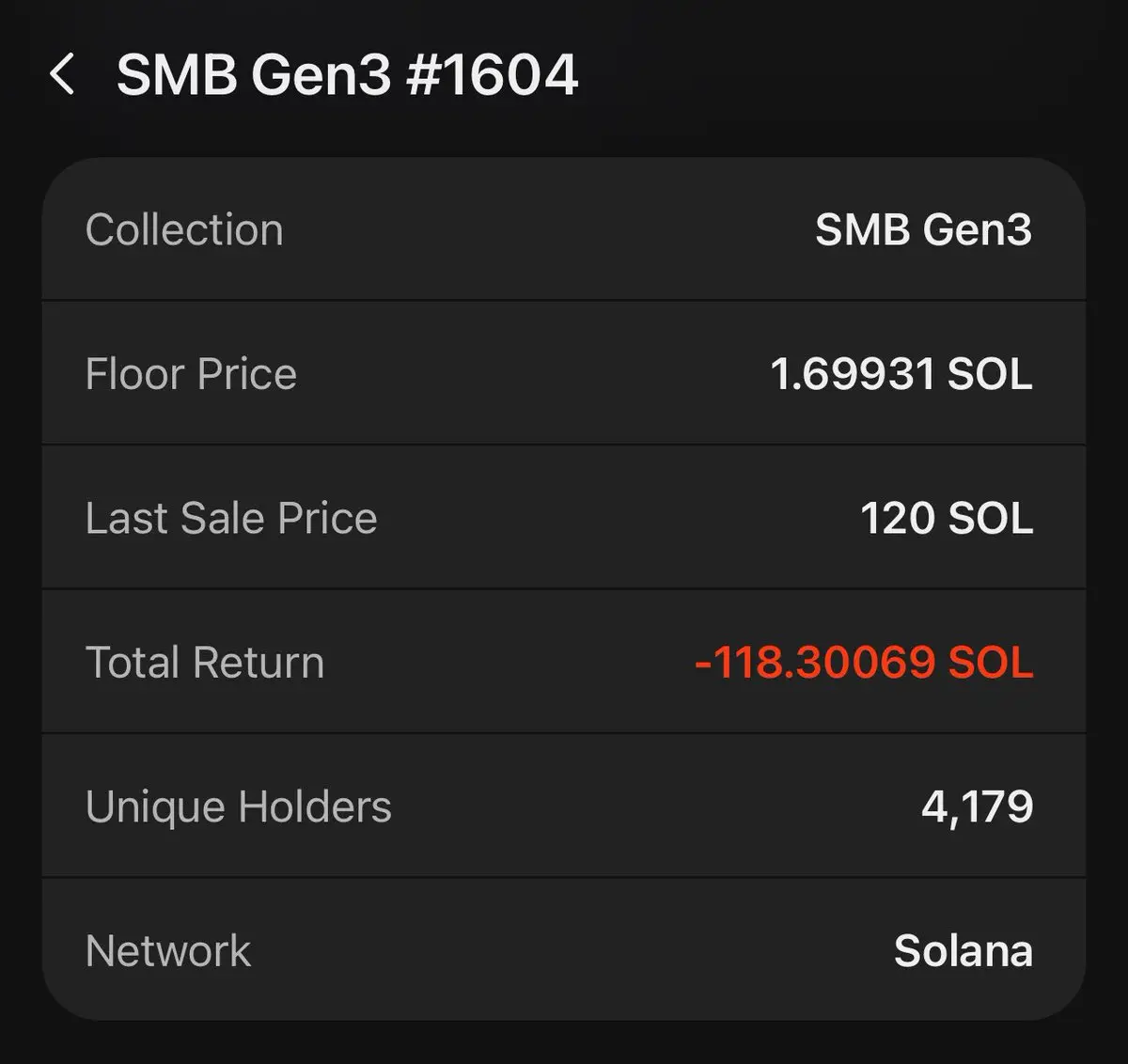Click the red SOL unit text

991,662
